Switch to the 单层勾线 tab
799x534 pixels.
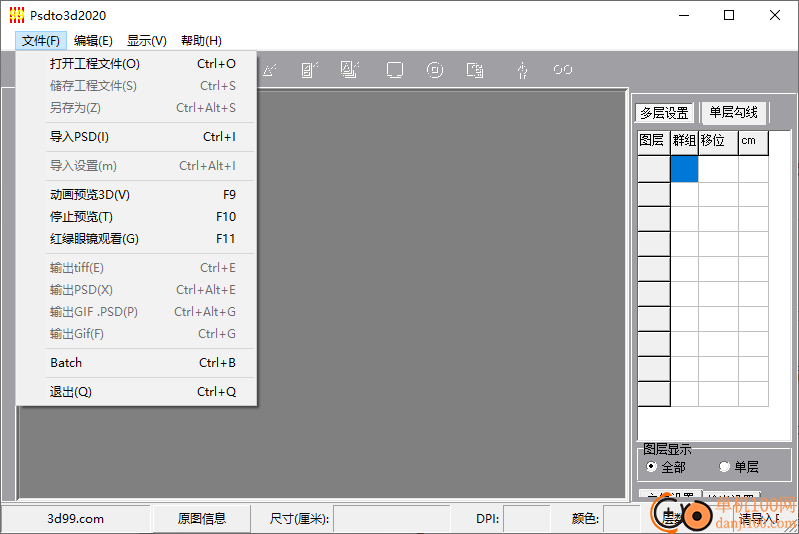pos(734,113)
